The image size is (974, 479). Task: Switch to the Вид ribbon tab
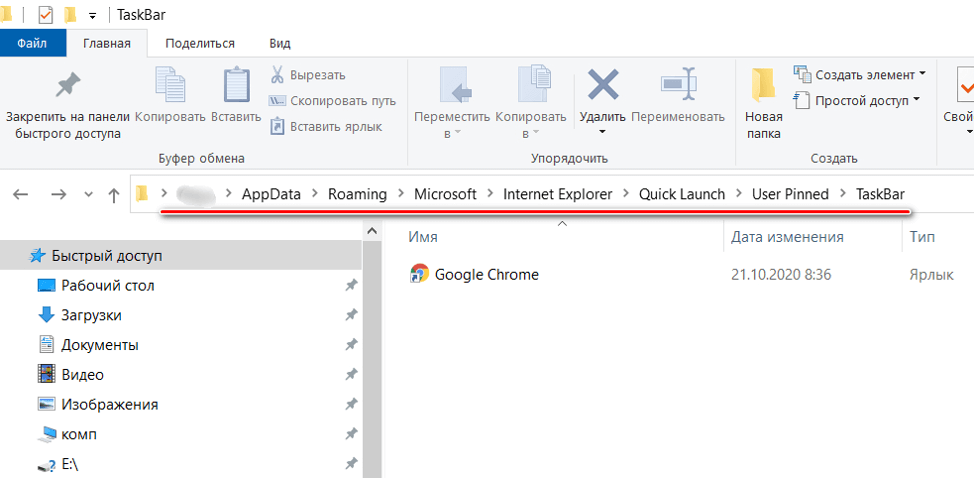tap(280, 43)
